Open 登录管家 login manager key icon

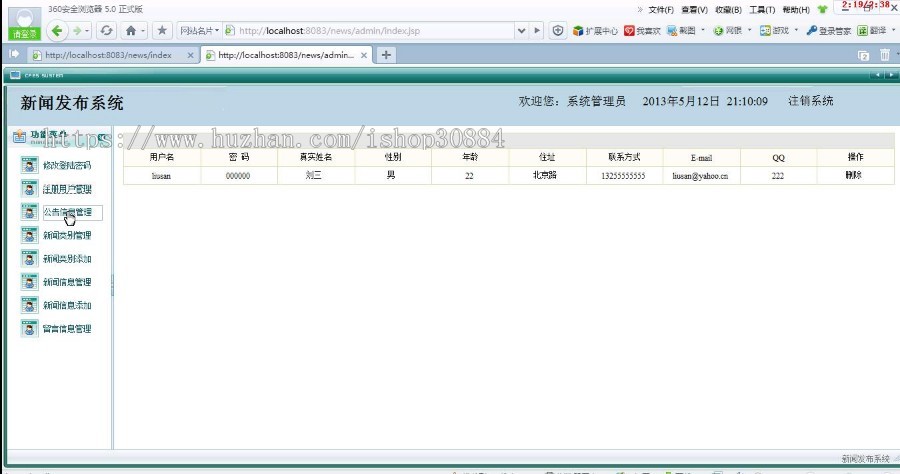click(828, 31)
